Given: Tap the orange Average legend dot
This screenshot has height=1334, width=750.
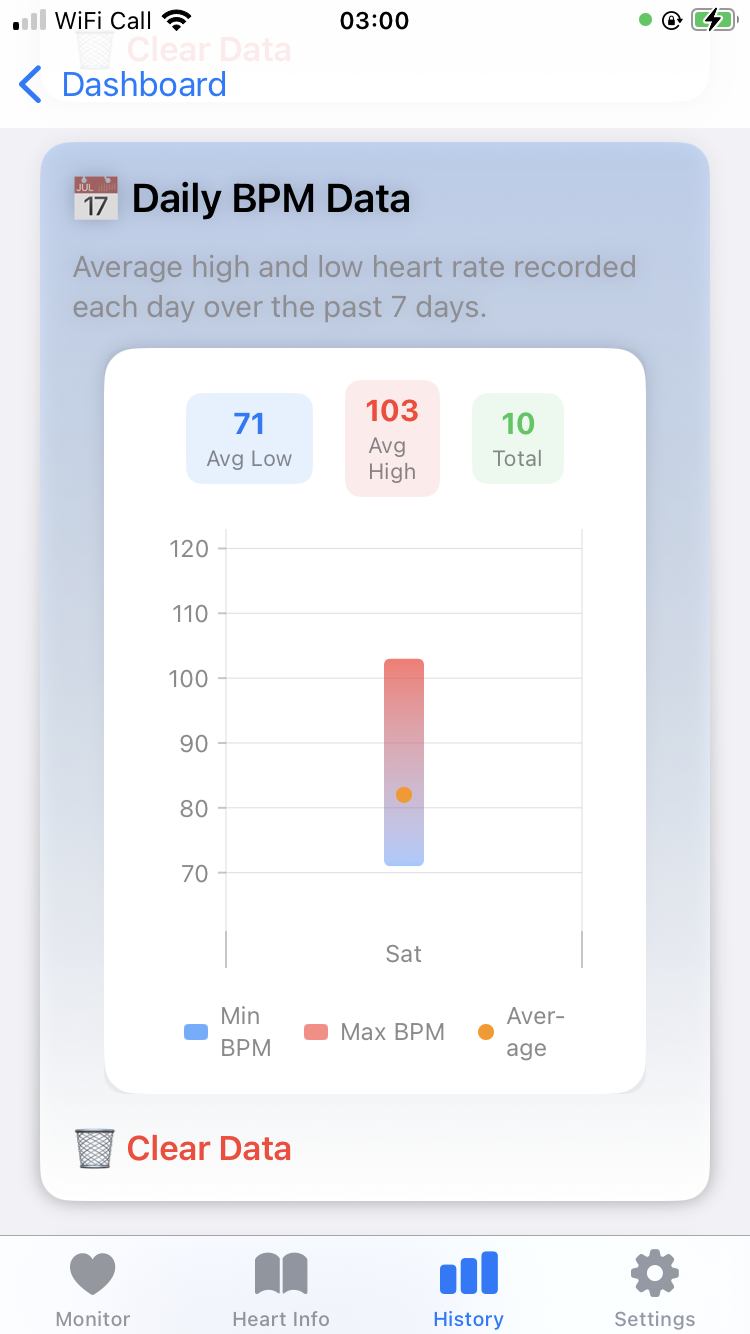Looking at the screenshot, I should click(486, 1032).
